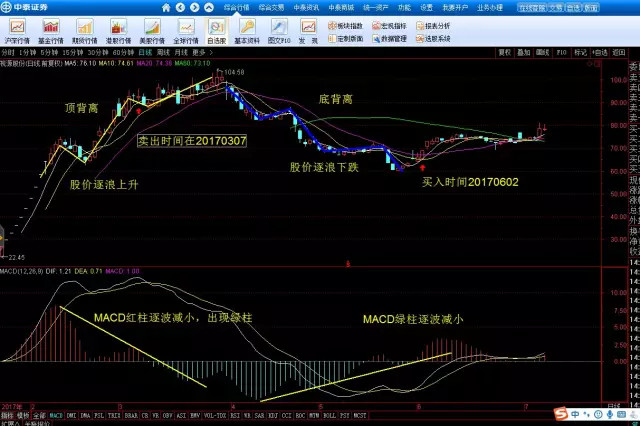The width and height of the screenshot is (640, 426).
Task: Click the up arrow navigation icon
Action: tap(209, 7)
